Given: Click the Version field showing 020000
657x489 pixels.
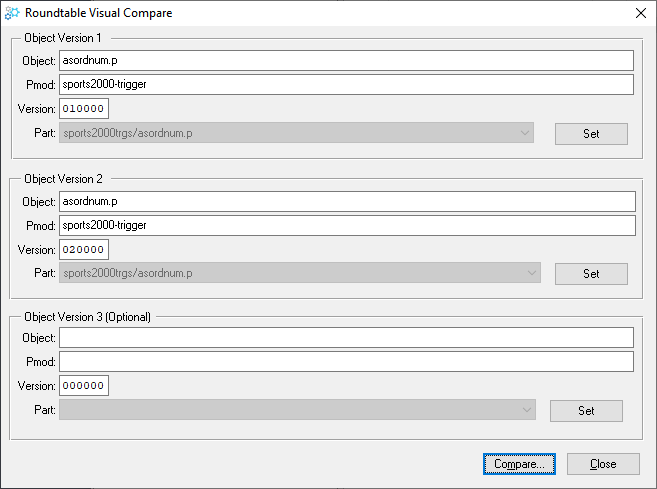Looking at the screenshot, I should tap(84, 249).
